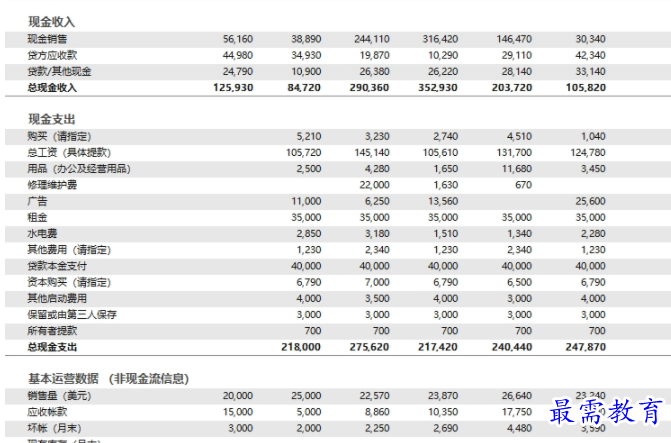Click the 用品 (办公及经营用品) row label
Image resolution: width=671 pixels, height=443 pixels.
[79, 169]
